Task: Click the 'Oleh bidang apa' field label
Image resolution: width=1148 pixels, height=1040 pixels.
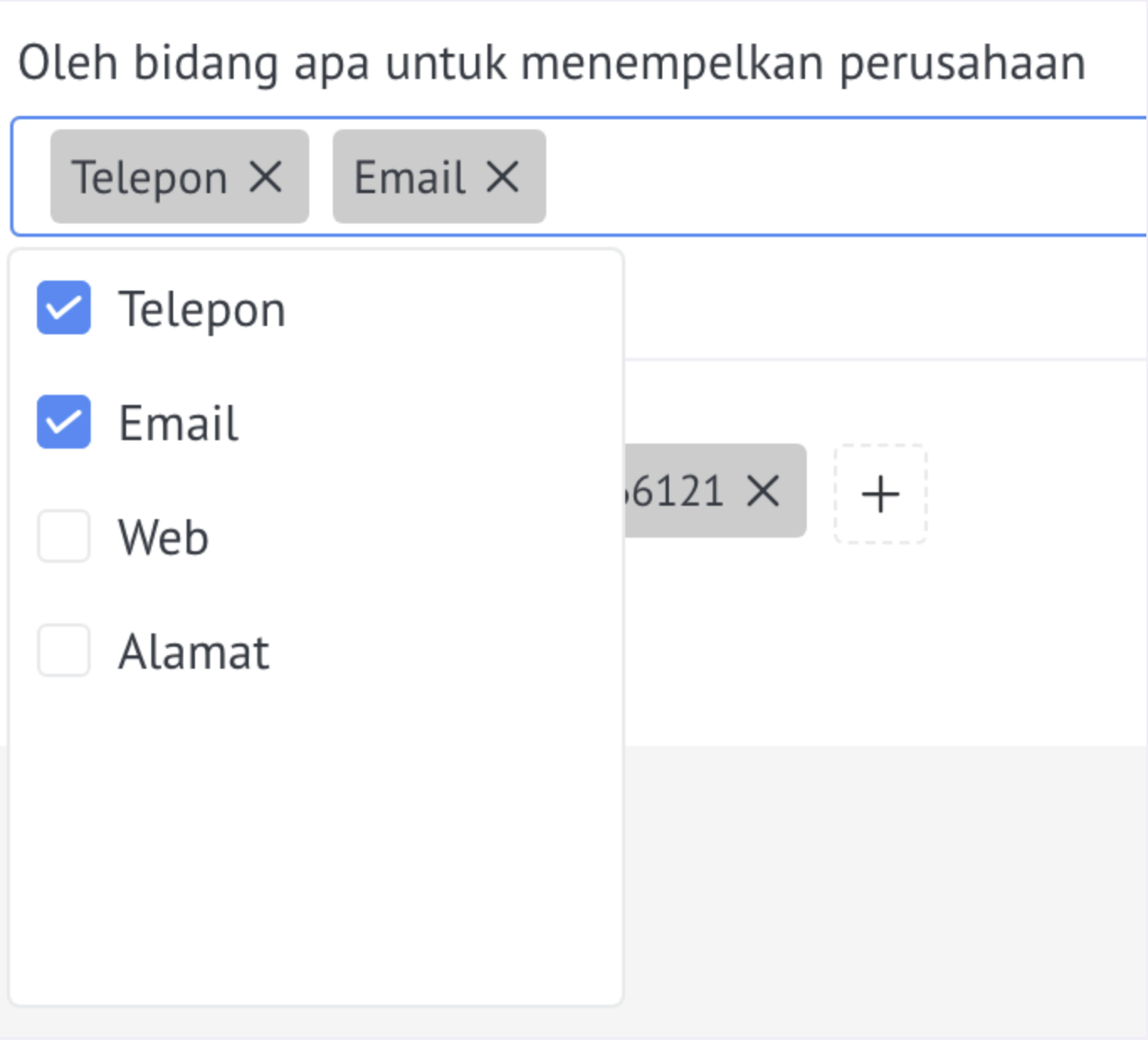Action: 551,63
